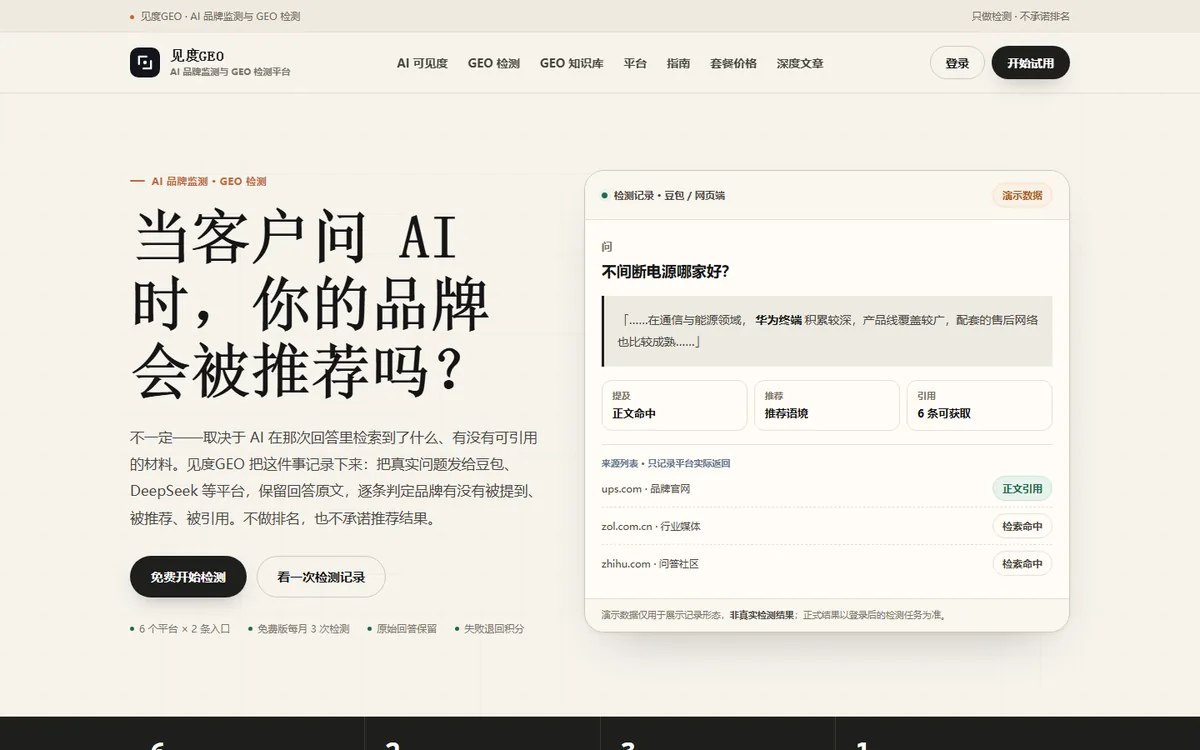The width and height of the screenshot is (1200, 750).
Task: Click the 正文引用 tag for ups.com
Action: [1022, 489]
